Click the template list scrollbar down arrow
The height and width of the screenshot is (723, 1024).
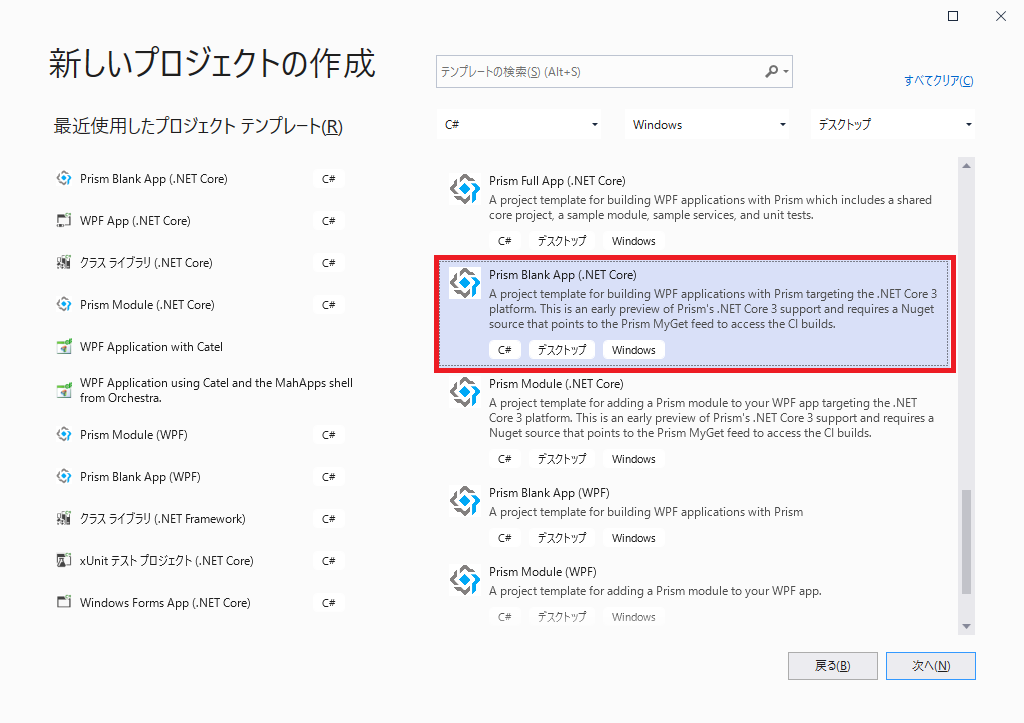click(967, 626)
